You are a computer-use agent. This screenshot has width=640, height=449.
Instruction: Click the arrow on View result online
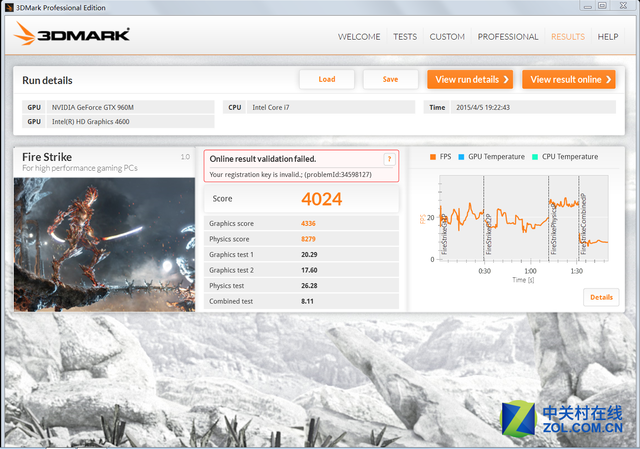[607, 79]
